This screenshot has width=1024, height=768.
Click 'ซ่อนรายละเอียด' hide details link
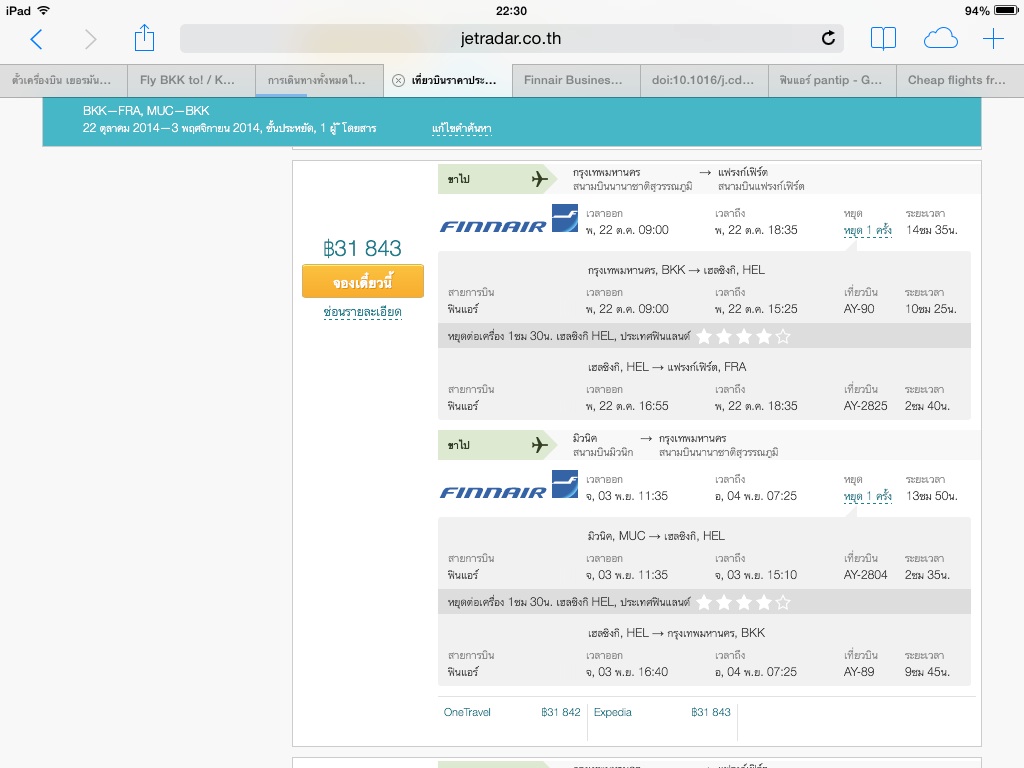tap(362, 312)
